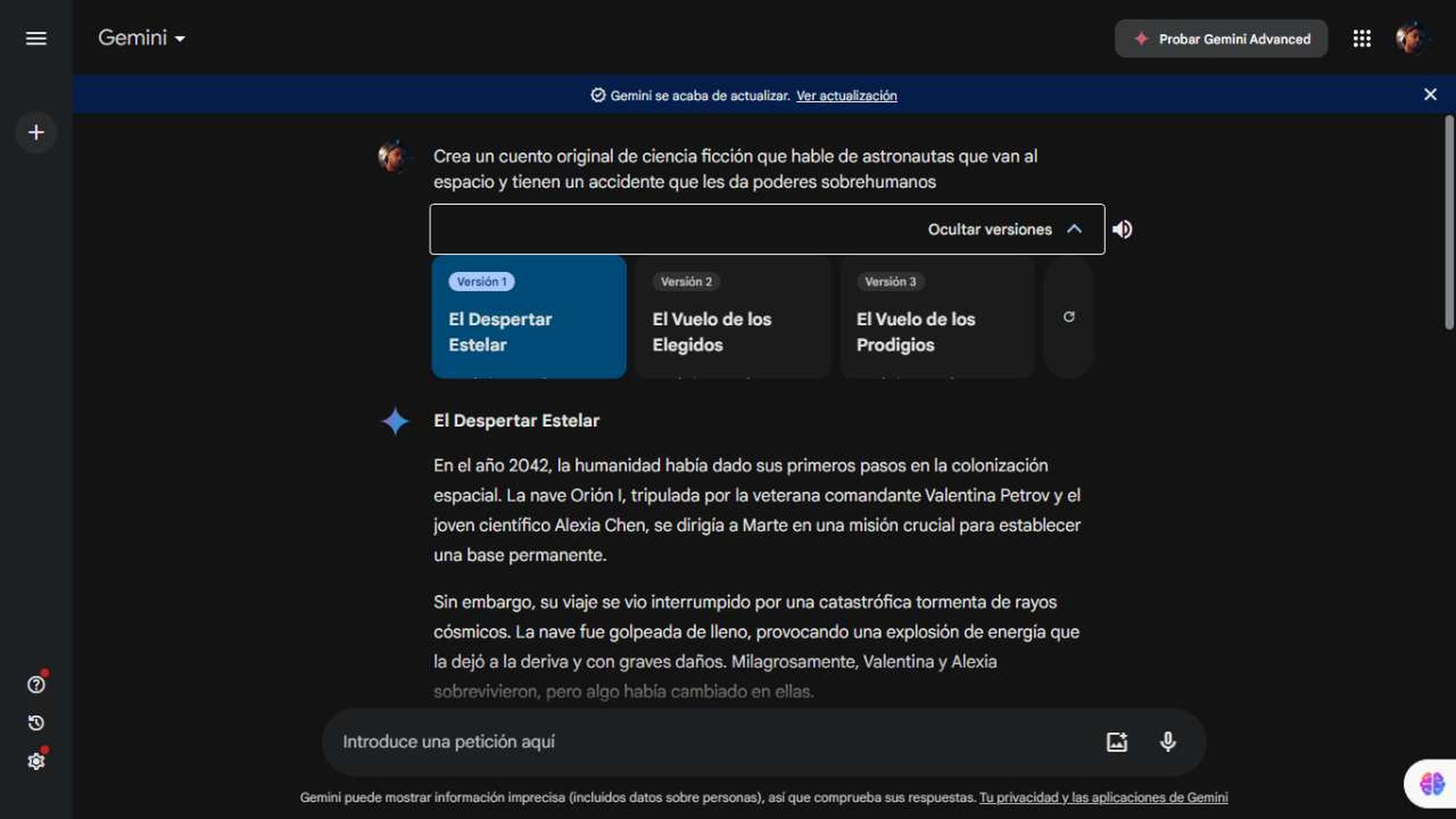This screenshot has height=819, width=1456.
Task: Open Tu privacidad y las aplicaciones link
Action: [x=1103, y=797]
